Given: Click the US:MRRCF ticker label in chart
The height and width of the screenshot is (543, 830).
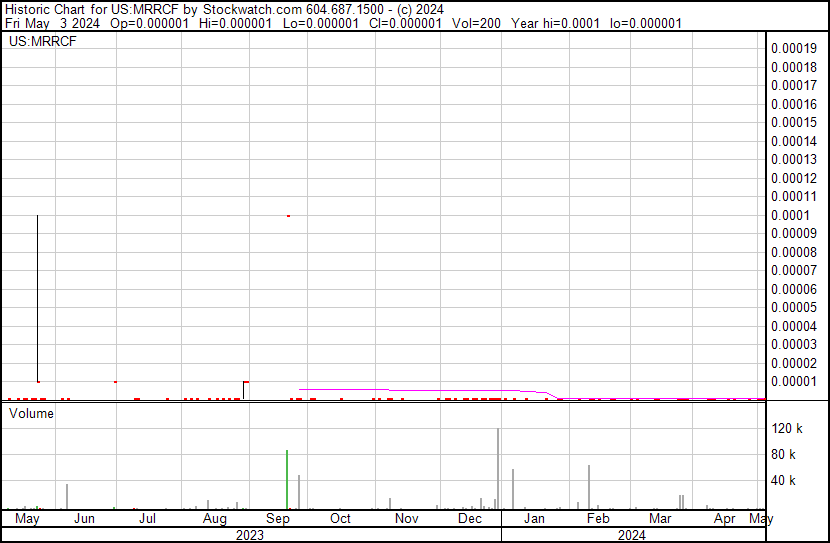Looking at the screenshot, I should (43, 41).
